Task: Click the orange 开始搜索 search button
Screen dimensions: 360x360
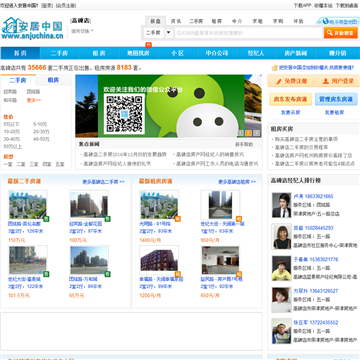Action: pyautogui.click(x=341, y=33)
